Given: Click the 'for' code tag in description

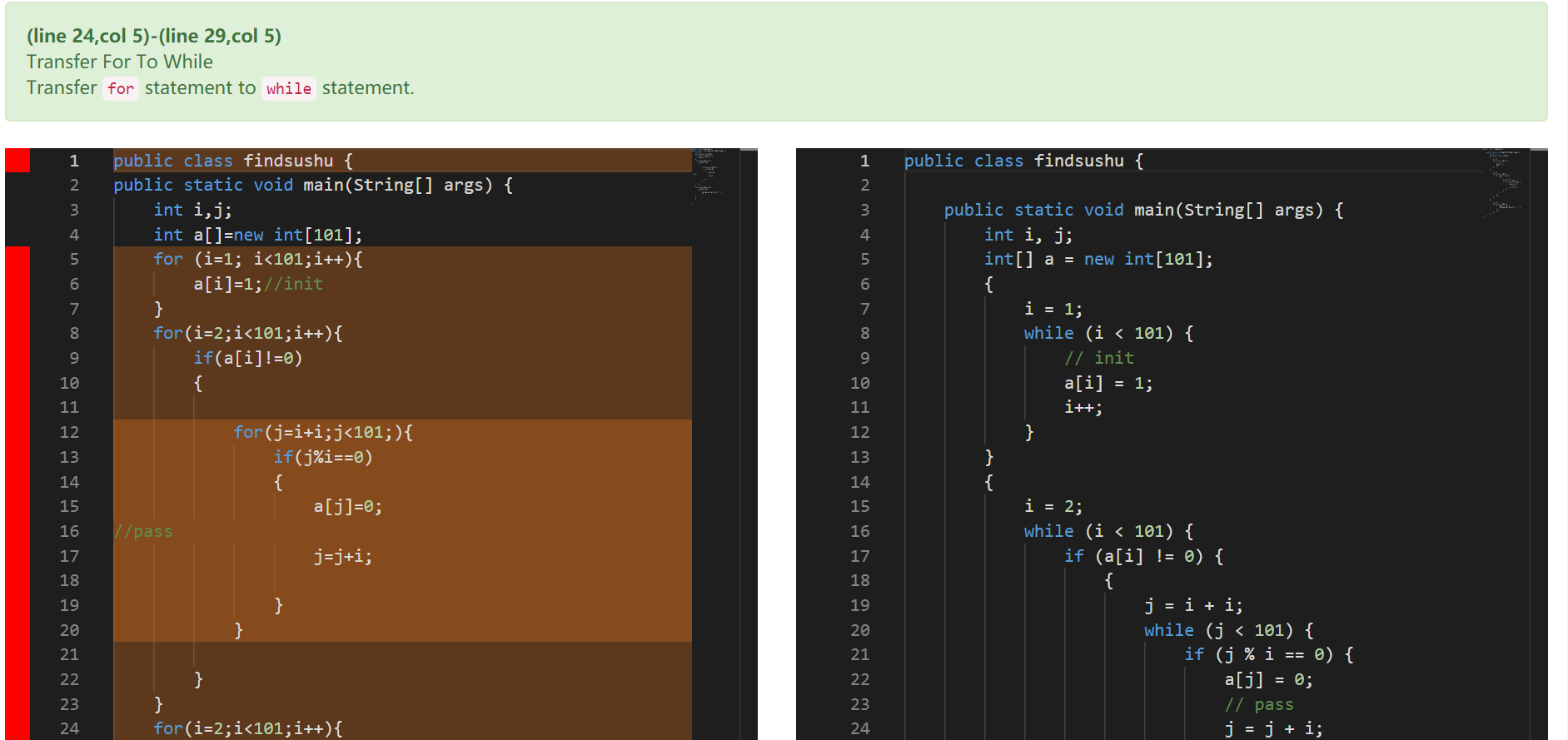Looking at the screenshot, I should 121,88.
